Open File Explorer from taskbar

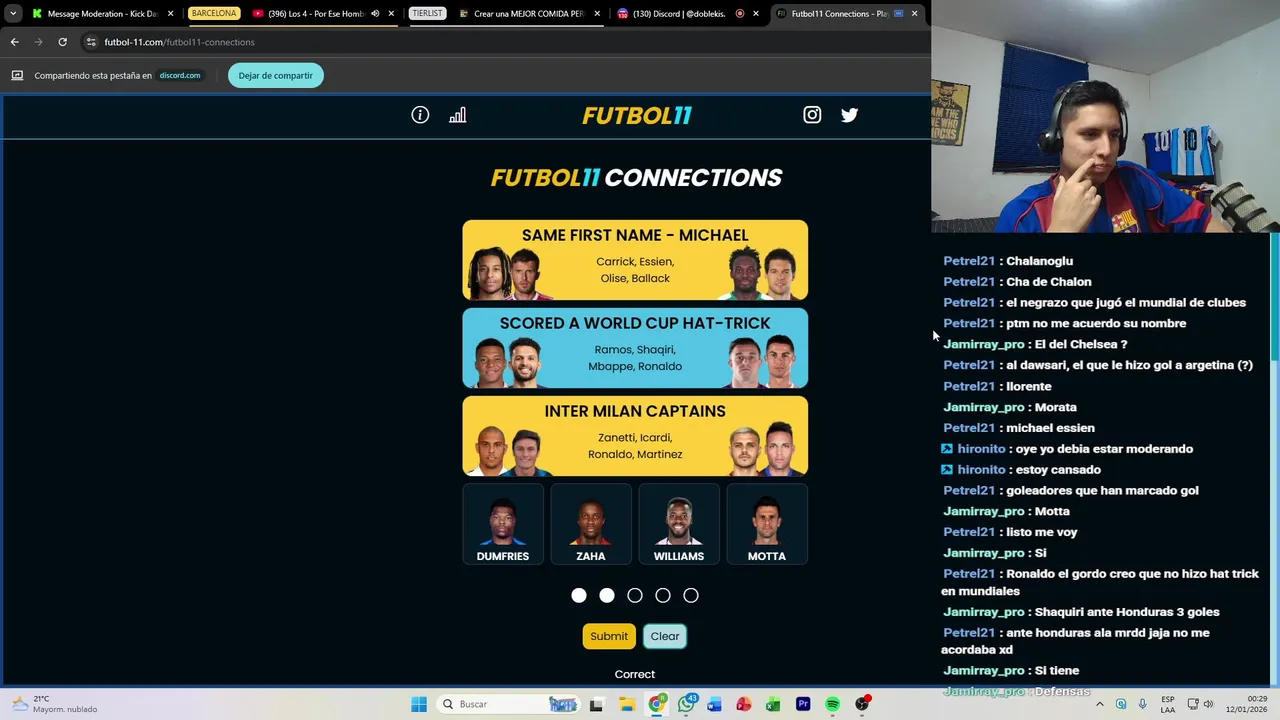pyautogui.click(x=627, y=704)
